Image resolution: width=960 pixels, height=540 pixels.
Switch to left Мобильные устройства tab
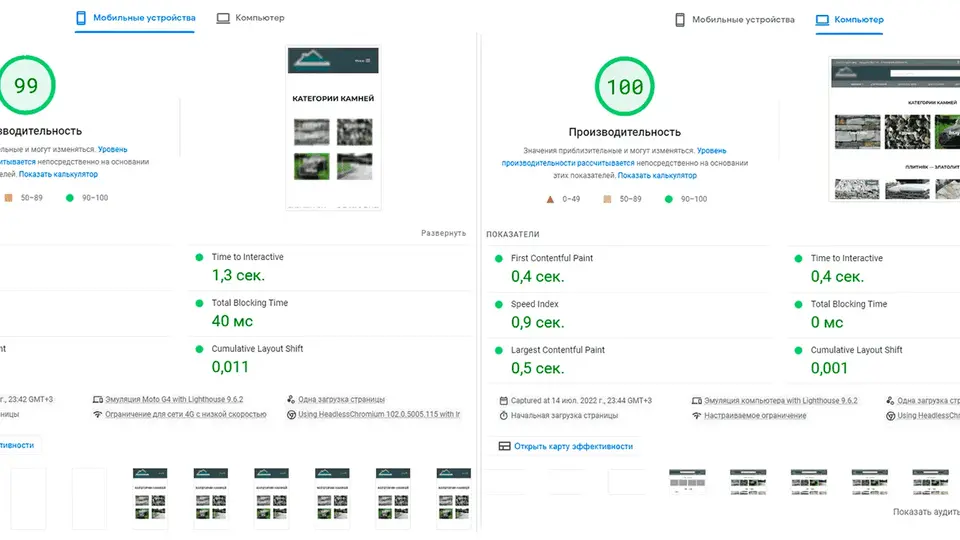coord(135,18)
